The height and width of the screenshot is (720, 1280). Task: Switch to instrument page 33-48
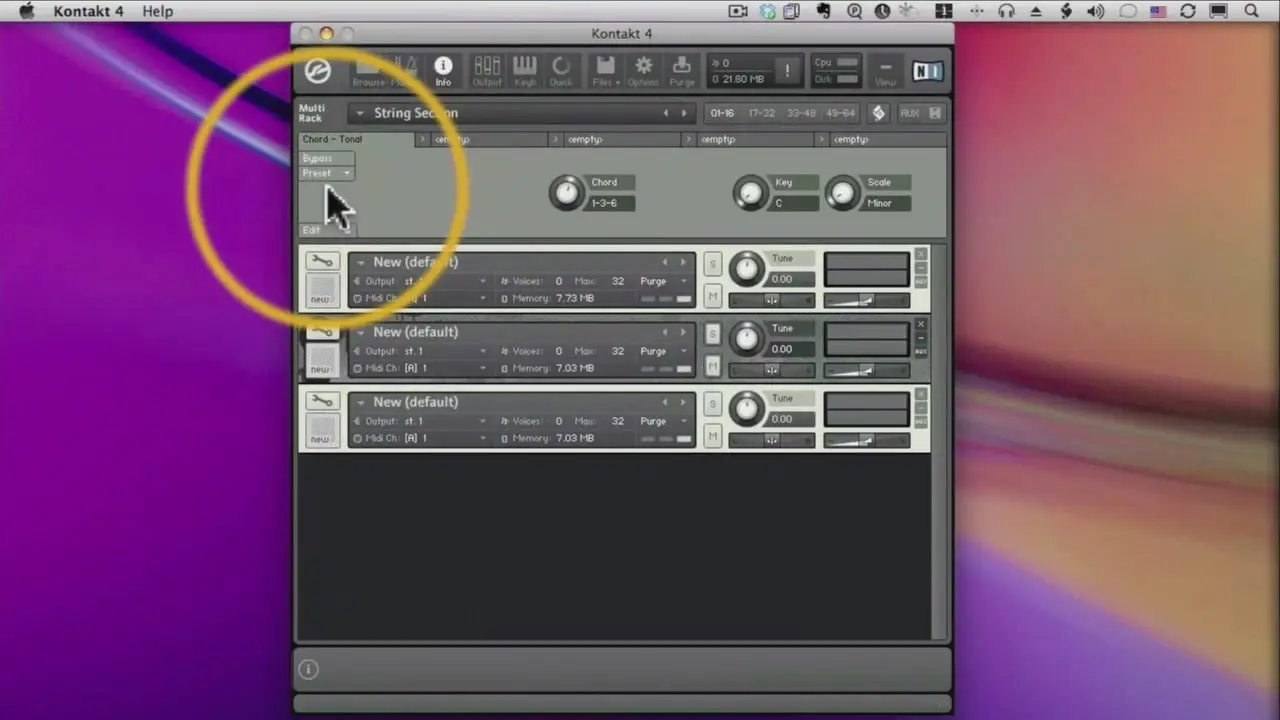(801, 113)
